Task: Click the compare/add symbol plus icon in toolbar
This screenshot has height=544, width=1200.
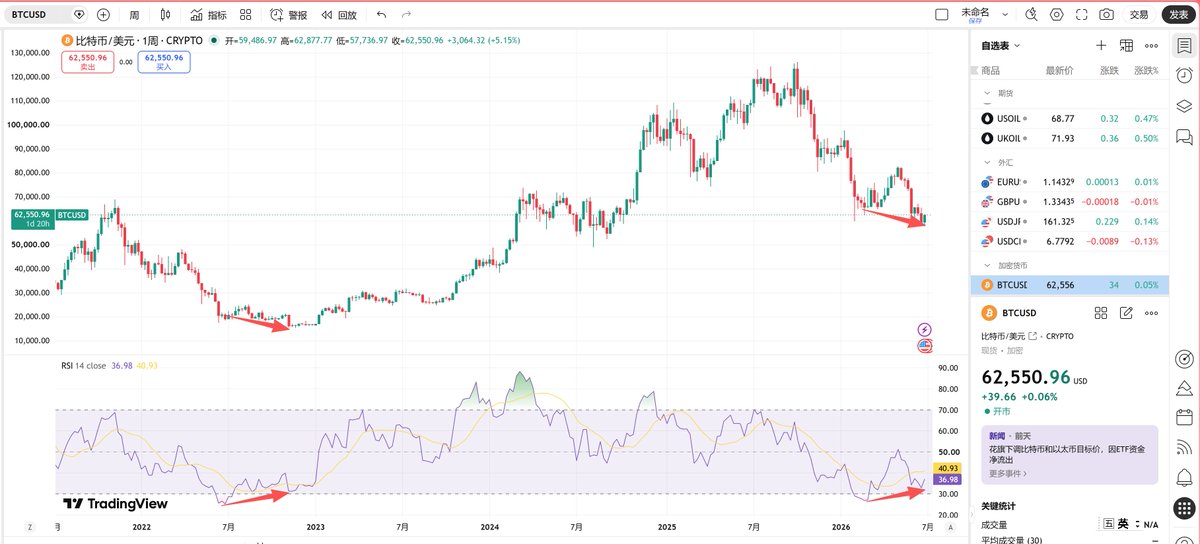Action: coord(104,15)
